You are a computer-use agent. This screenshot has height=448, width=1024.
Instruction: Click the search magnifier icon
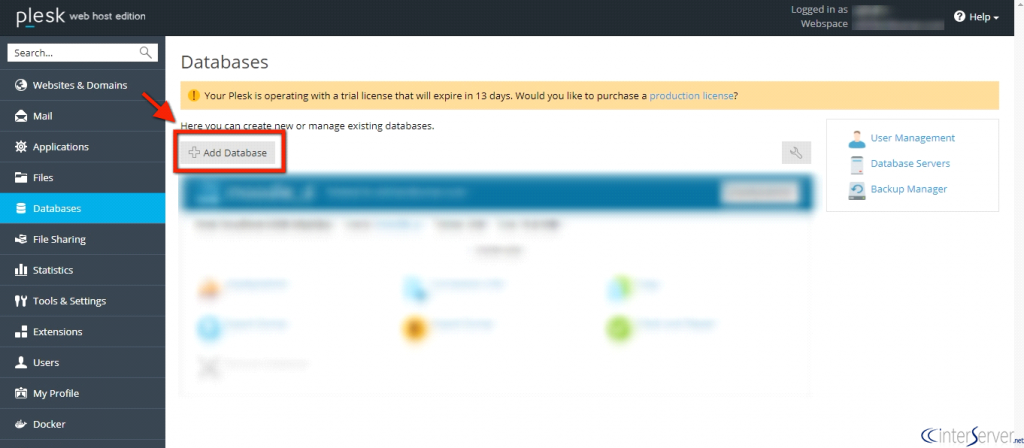(x=146, y=53)
